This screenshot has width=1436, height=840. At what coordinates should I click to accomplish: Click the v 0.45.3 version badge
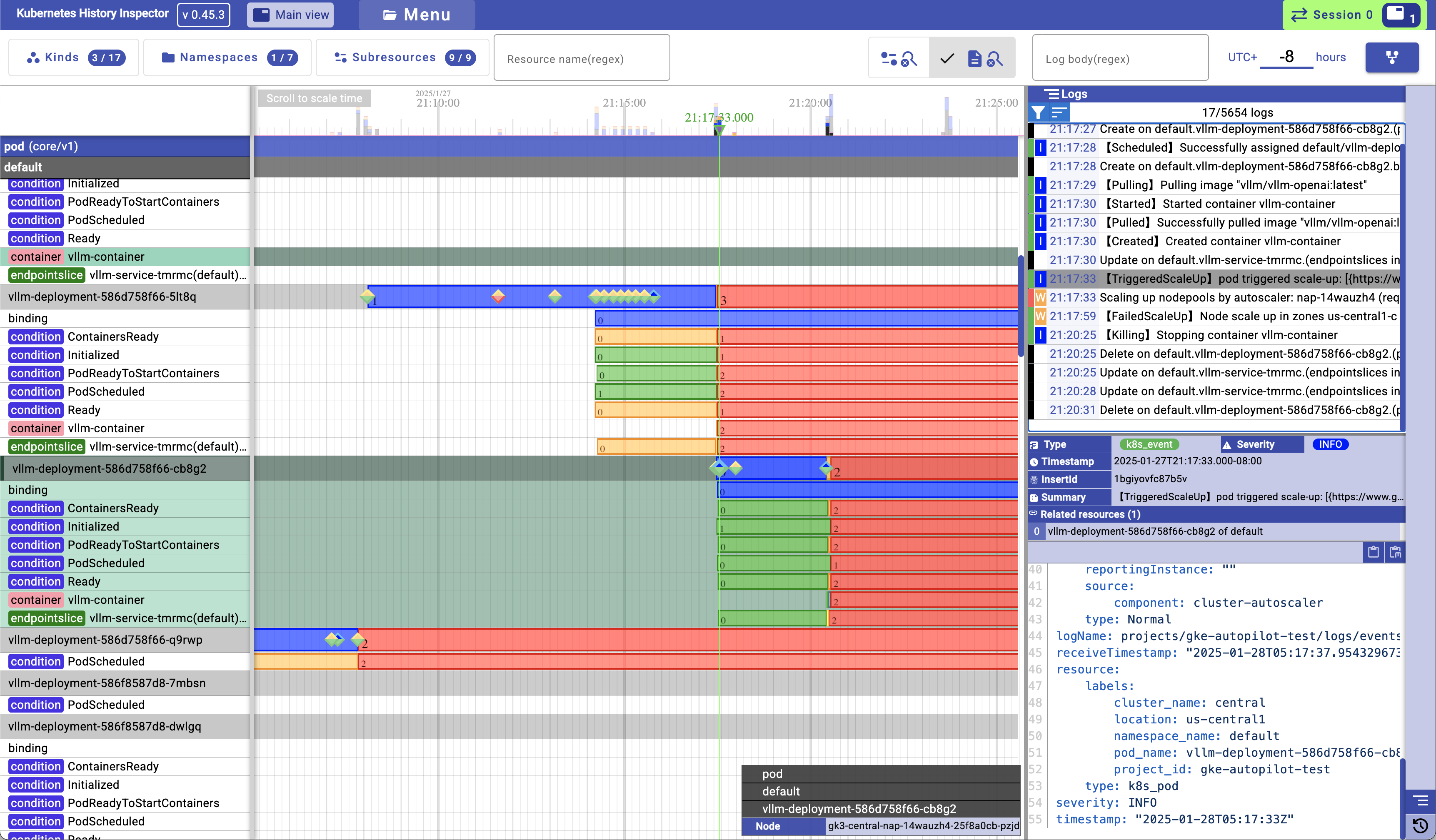203,15
